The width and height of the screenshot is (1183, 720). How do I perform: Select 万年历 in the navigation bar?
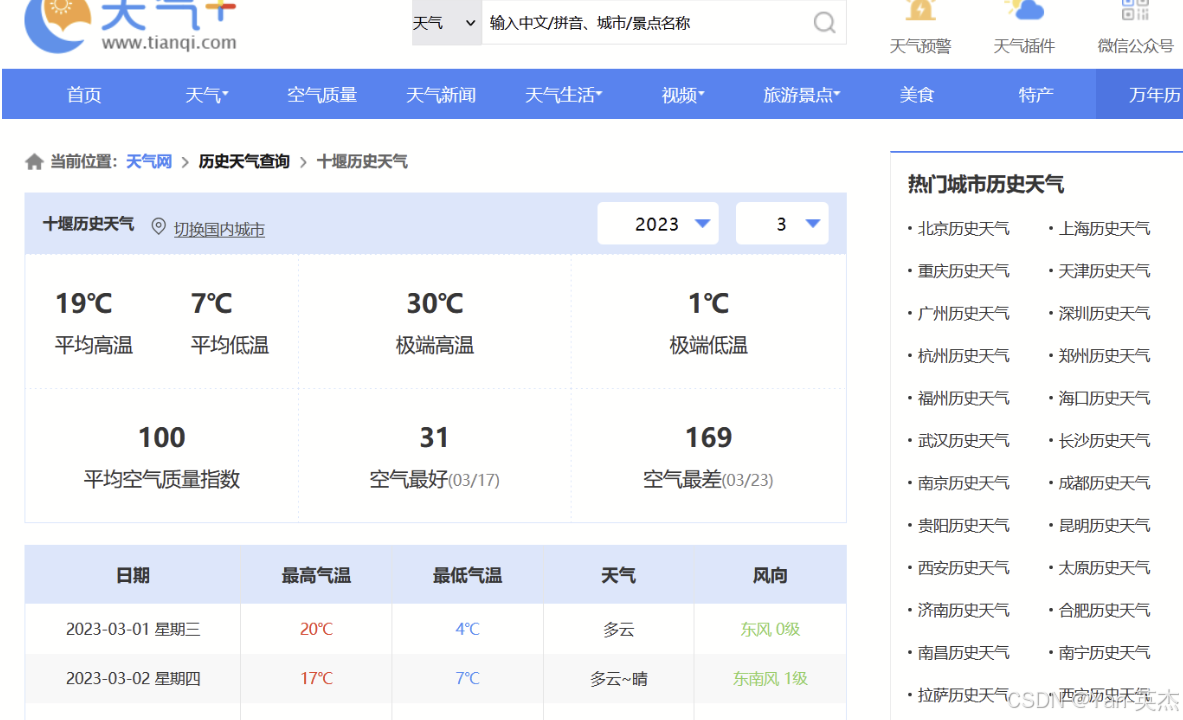click(x=1154, y=95)
